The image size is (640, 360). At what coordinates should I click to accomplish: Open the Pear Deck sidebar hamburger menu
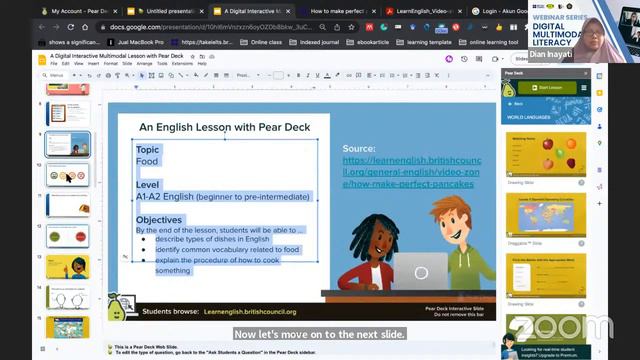click(584, 88)
